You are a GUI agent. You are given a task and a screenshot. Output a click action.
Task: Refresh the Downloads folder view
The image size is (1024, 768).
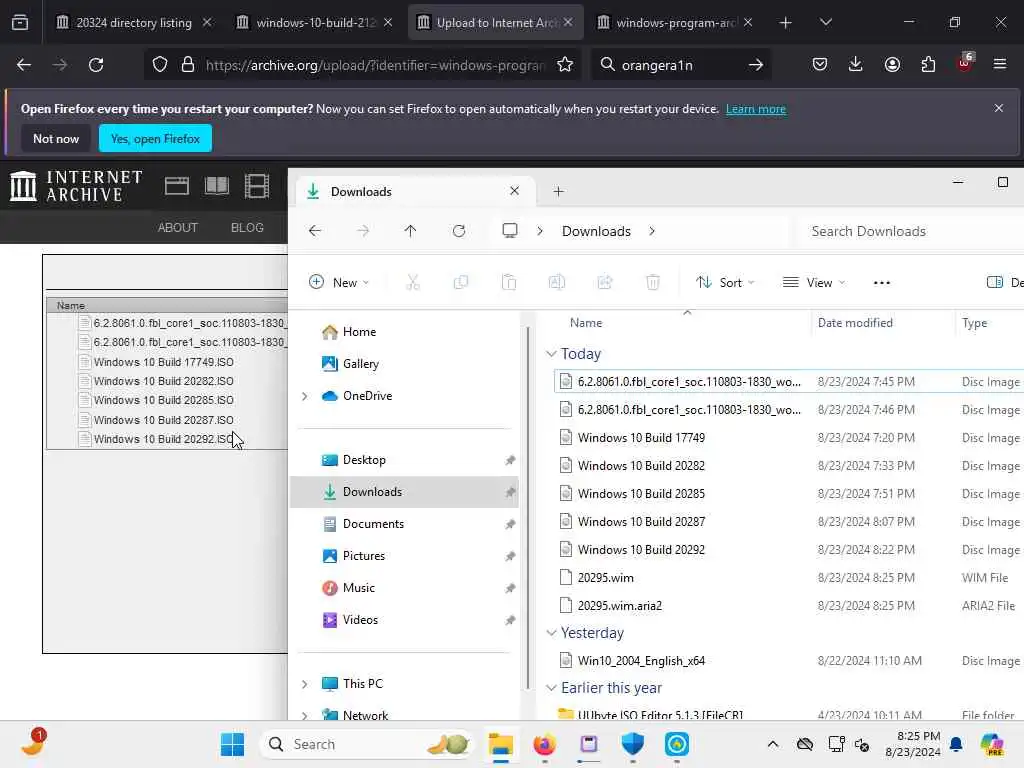coord(459,231)
